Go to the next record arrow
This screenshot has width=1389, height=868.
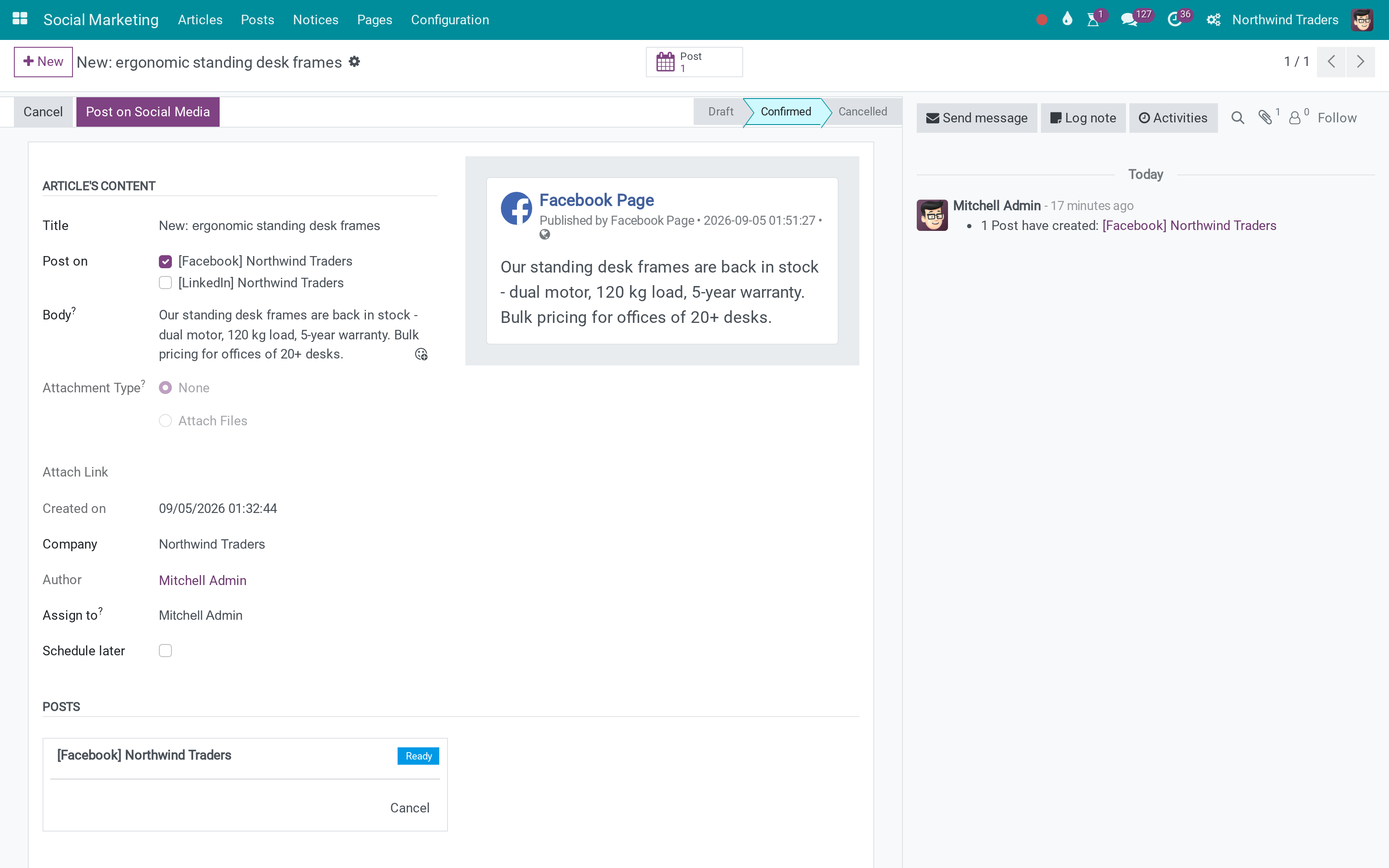point(1360,62)
